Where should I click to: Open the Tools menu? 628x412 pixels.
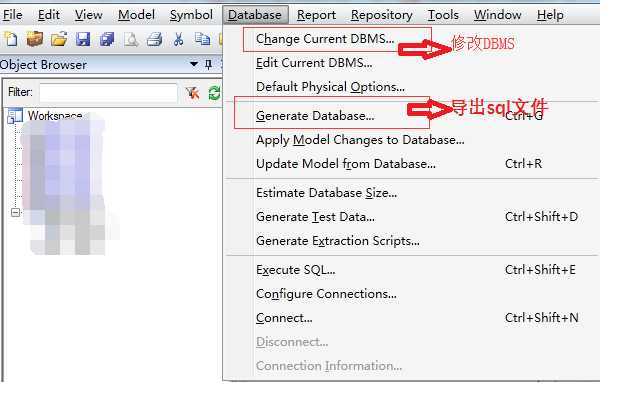[443, 15]
